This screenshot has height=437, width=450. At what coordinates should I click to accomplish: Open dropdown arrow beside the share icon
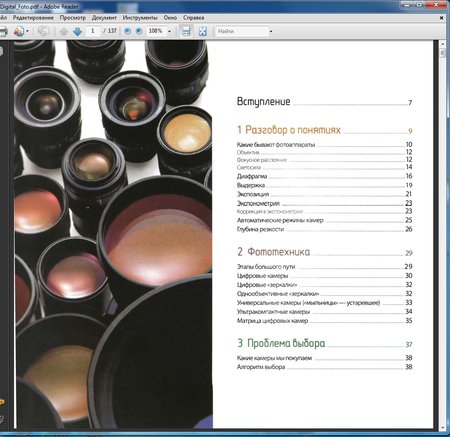27,31
